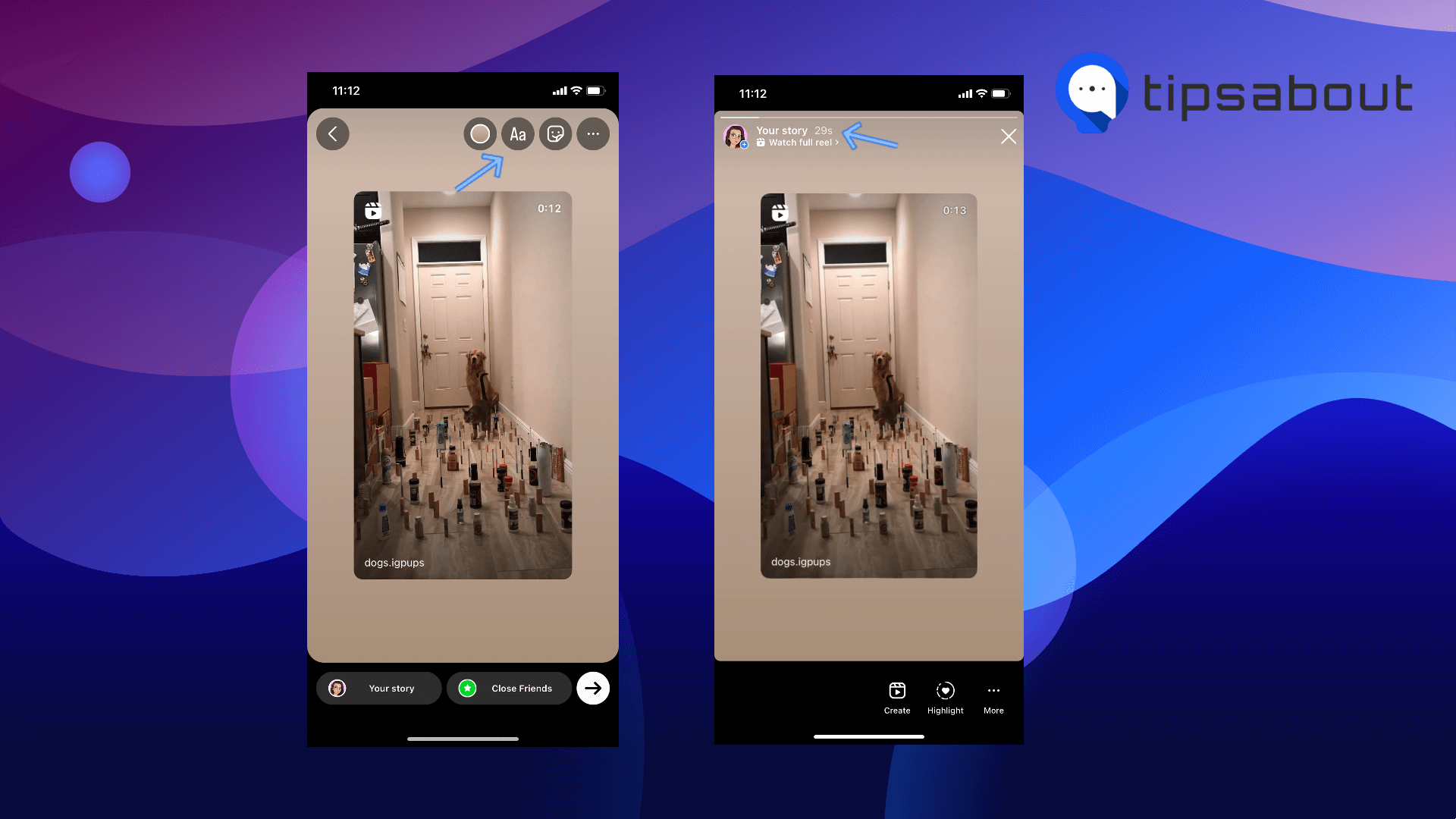Open the text tool in story editor
Viewport: 1456px width, 819px height.
coord(517,133)
